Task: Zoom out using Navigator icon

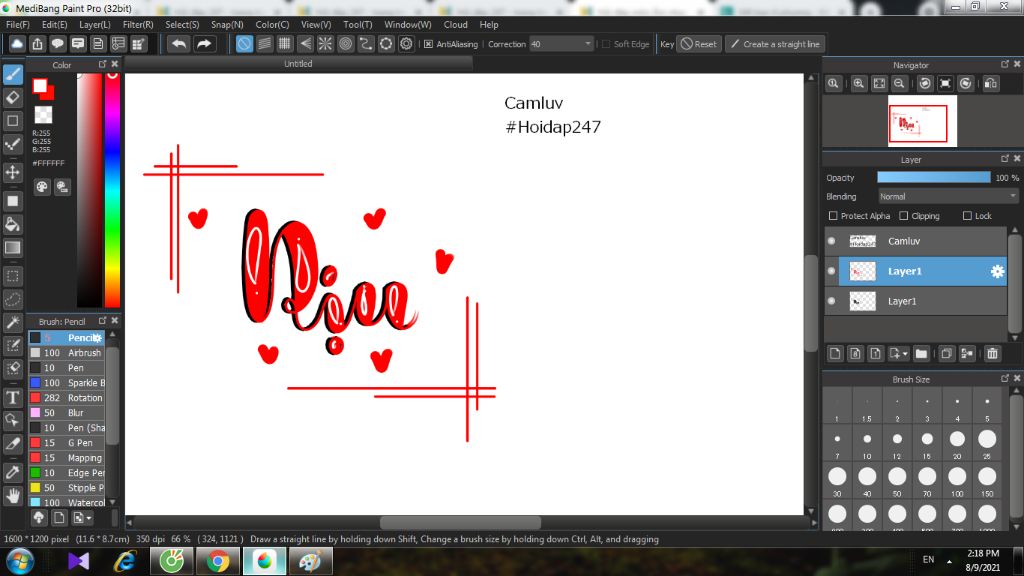Action: coord(899,84)
